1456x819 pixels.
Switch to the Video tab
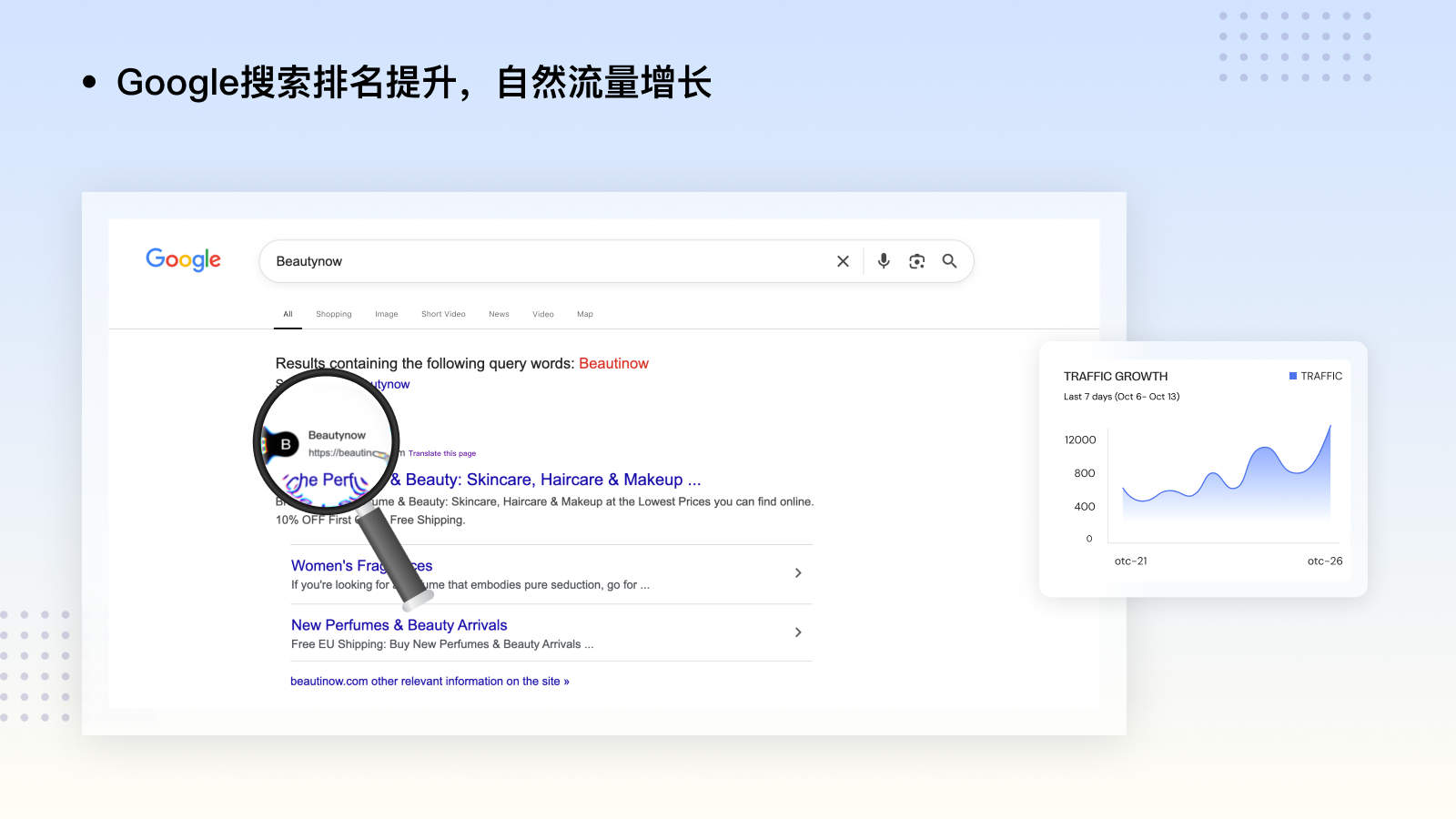[x=543, y=314]
